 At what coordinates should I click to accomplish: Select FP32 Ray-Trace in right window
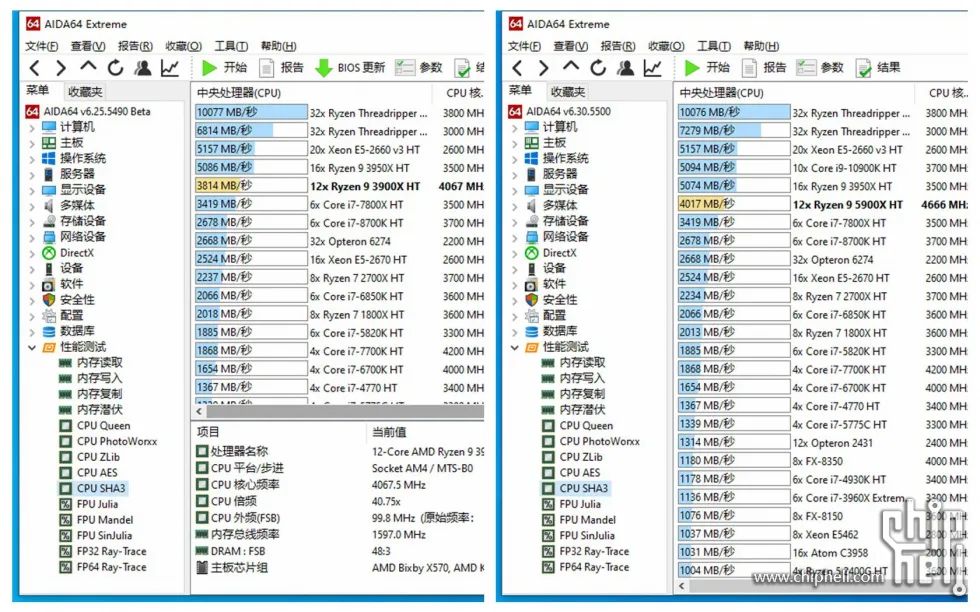pyautogui.click(x=594, y=551)
